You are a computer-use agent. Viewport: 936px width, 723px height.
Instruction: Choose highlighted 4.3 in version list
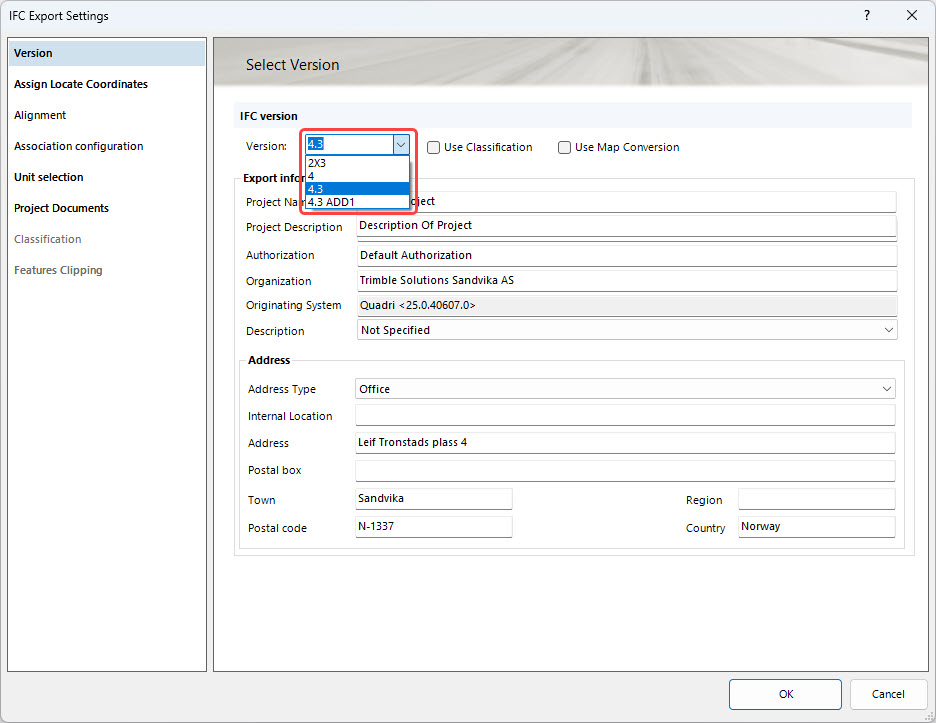pyautogui.click(x=357, y=189)
